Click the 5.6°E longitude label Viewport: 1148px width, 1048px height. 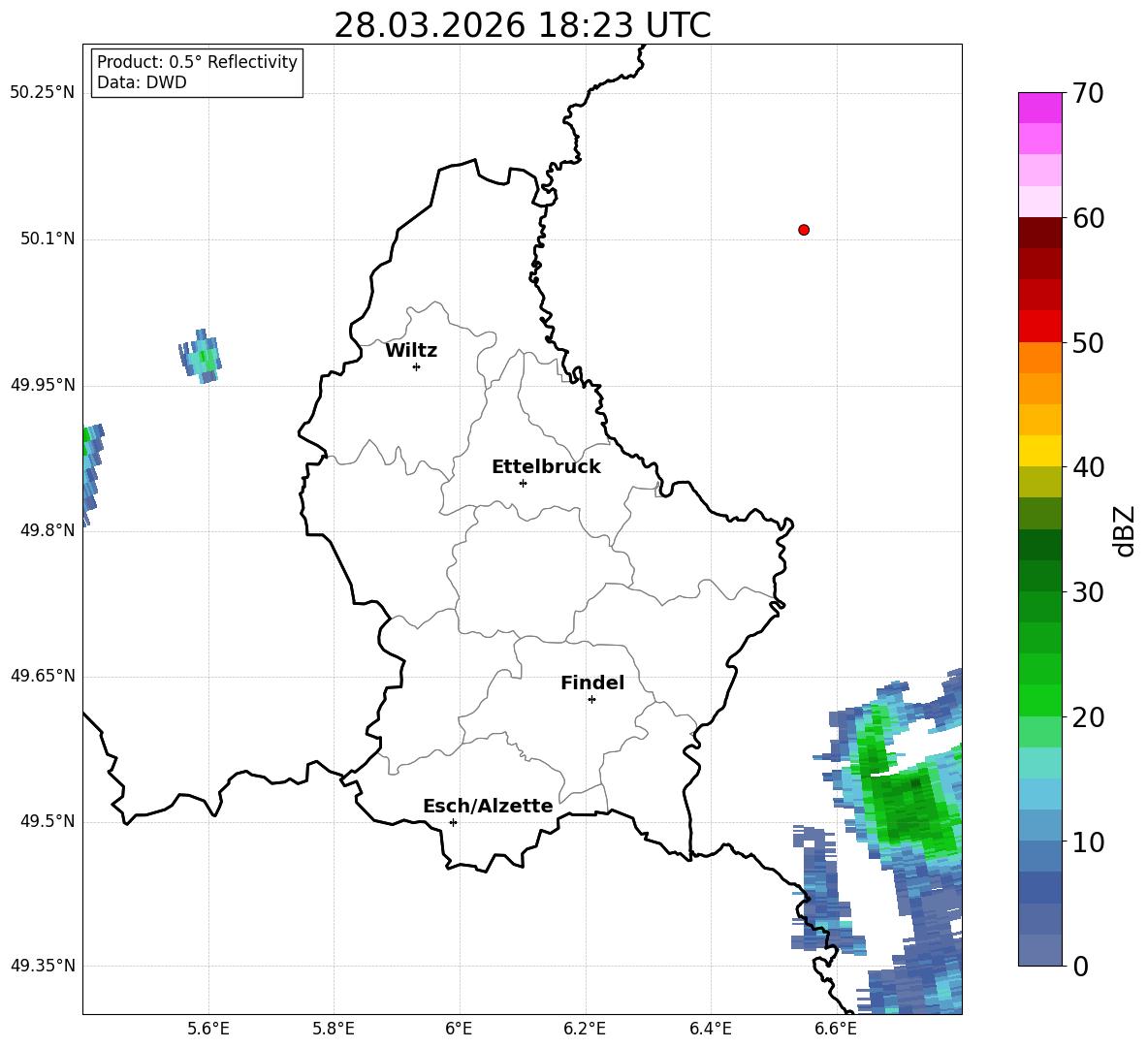click(x=208, y=1029)
